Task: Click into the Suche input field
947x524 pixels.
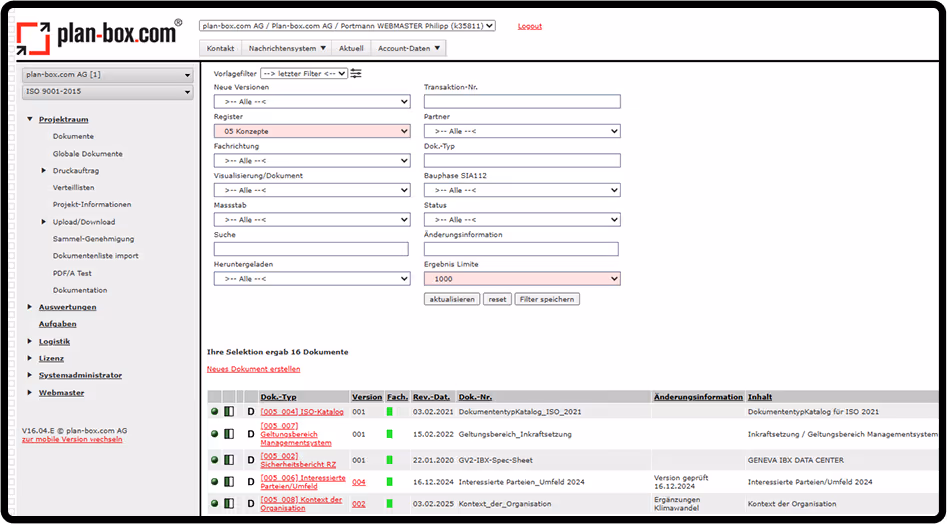Action: (311, 249)
